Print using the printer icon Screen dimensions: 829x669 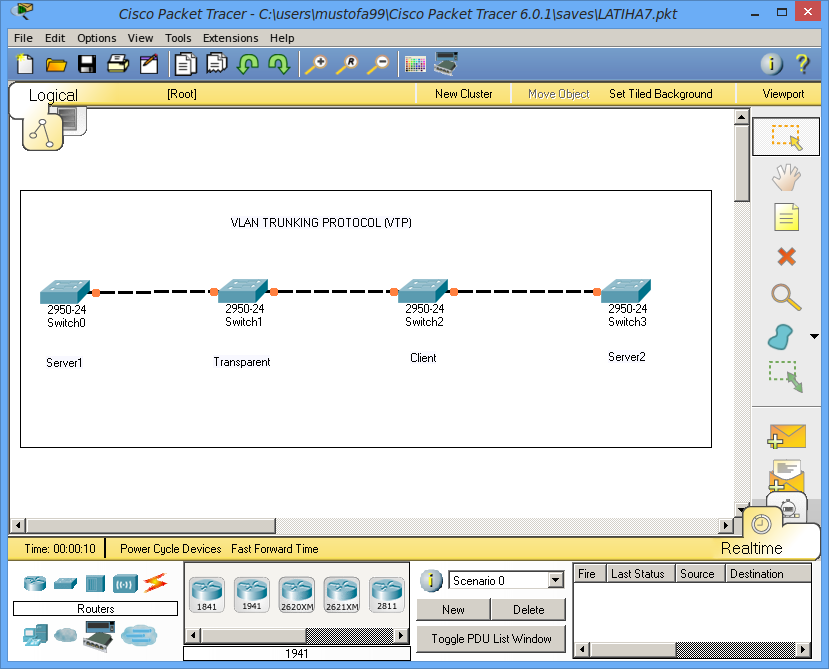118,64
